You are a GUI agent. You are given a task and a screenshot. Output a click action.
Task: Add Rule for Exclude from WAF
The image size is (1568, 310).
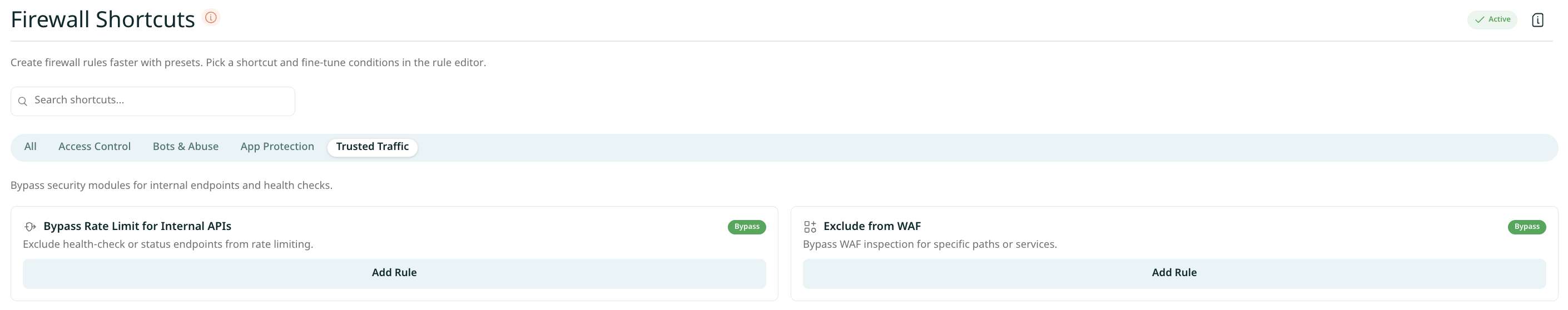[x=1174, y=273]
